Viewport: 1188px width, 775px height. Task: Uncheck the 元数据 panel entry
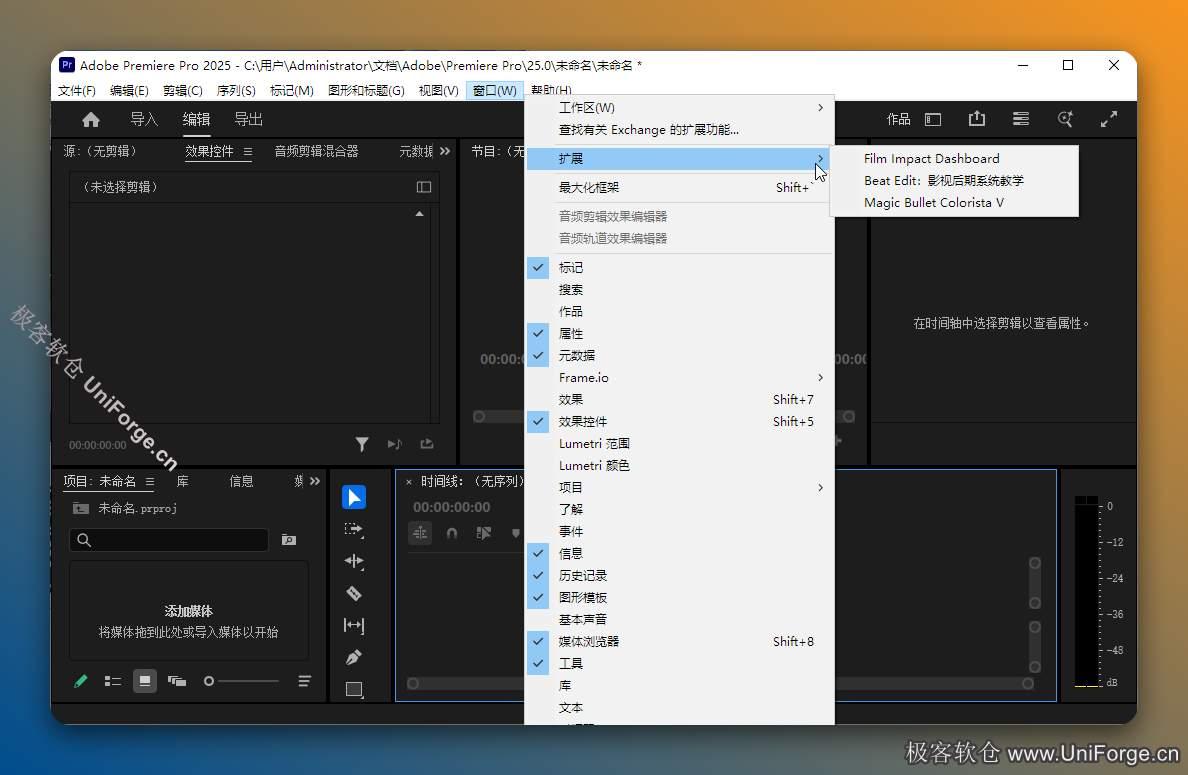(680, 355)
